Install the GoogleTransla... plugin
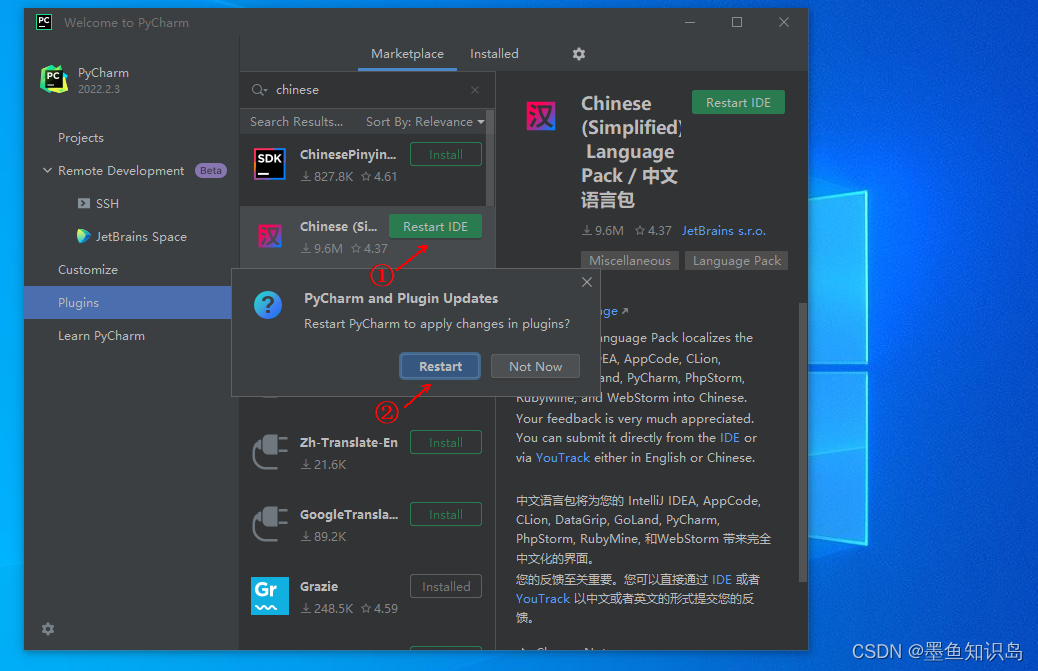This screenshot has width=1038, height=671. point(446,514)
